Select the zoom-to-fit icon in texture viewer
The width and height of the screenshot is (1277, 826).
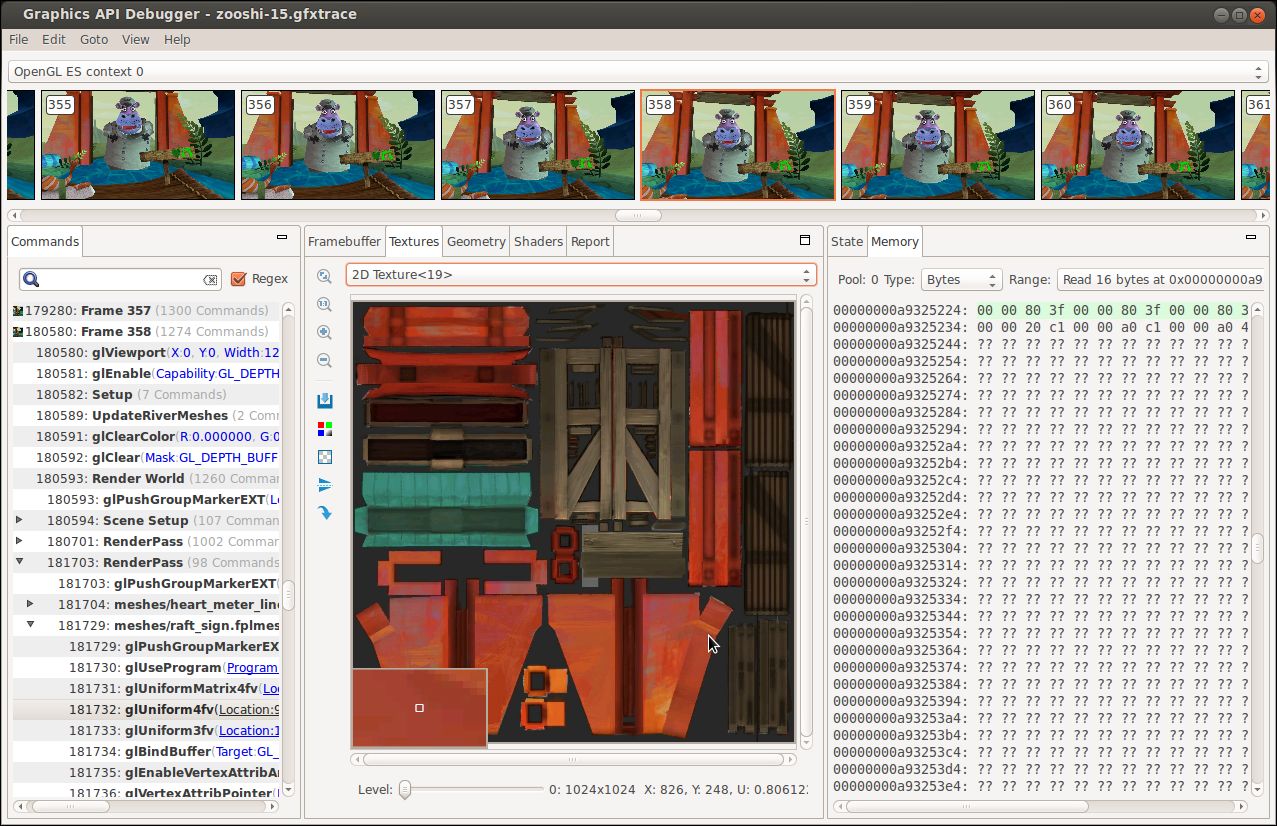click(324, 277)
